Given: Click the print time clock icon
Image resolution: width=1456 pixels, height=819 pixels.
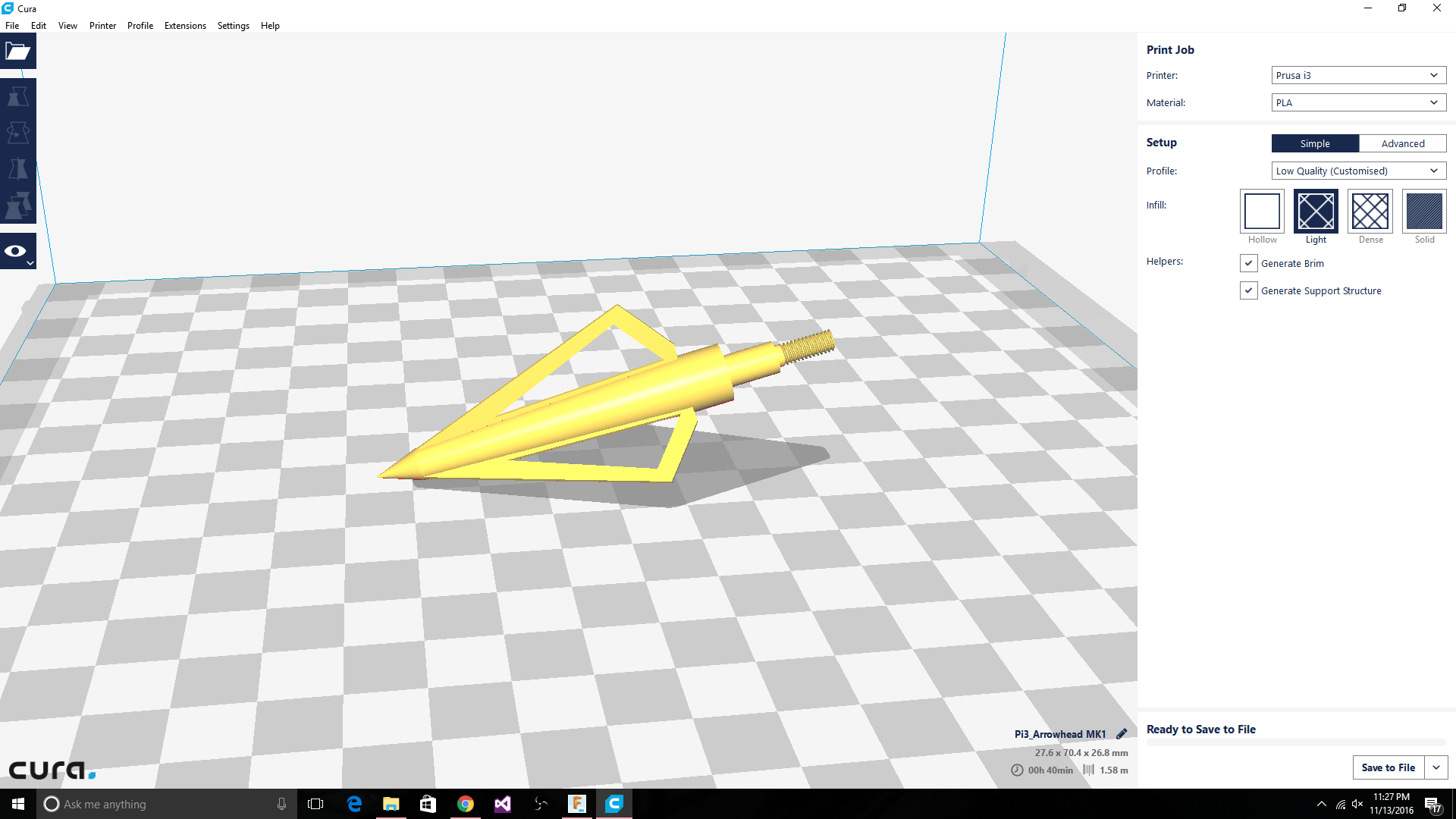Looking at the screenshot, I should pyautogui.click(x=1017, y=770).
